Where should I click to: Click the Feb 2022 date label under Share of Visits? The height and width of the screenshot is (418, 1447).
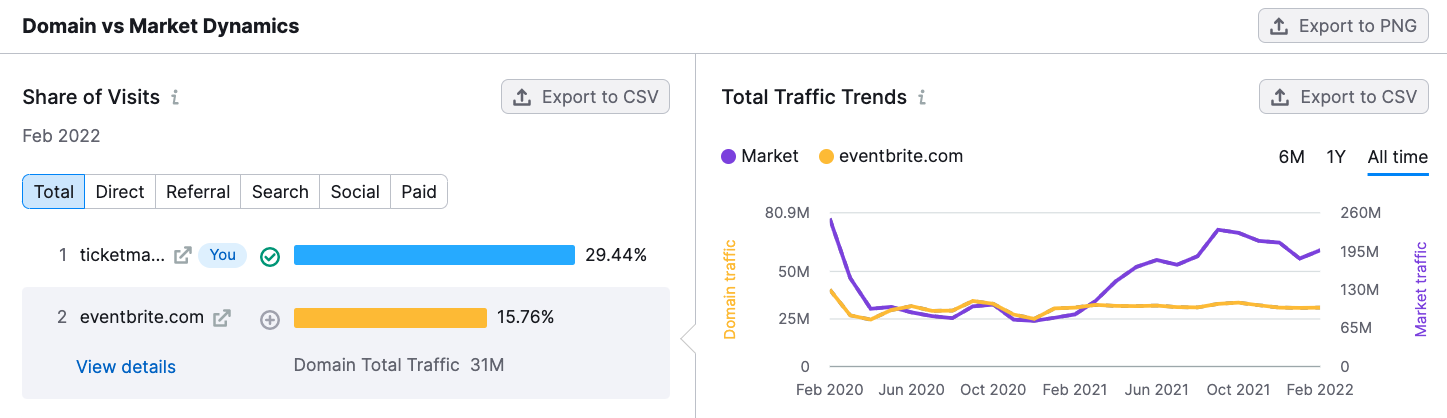coord(62,136)
